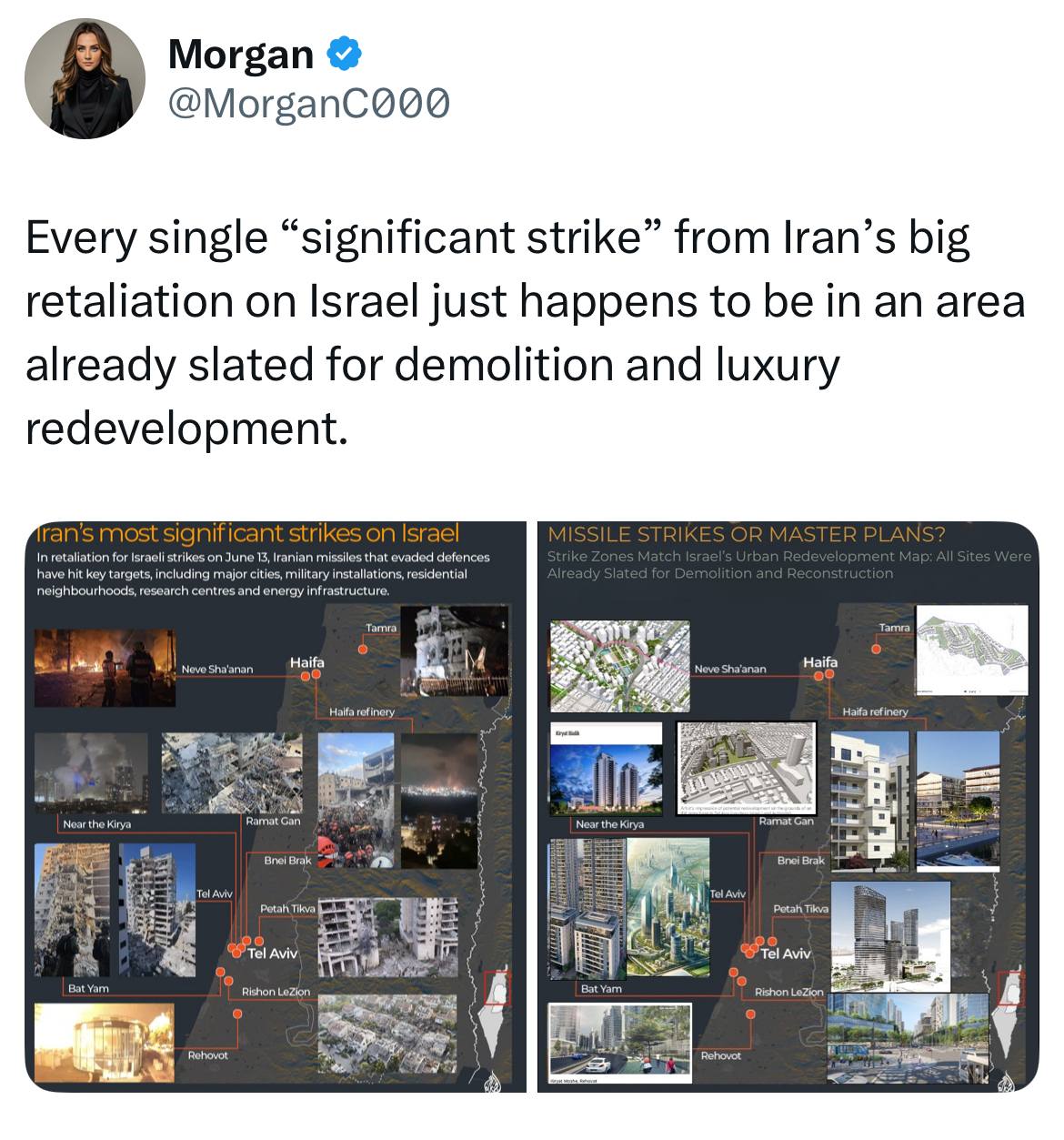Screen dimensions: 1064x1140
Task: Click the blue verified badge
Action: (342, 55)
